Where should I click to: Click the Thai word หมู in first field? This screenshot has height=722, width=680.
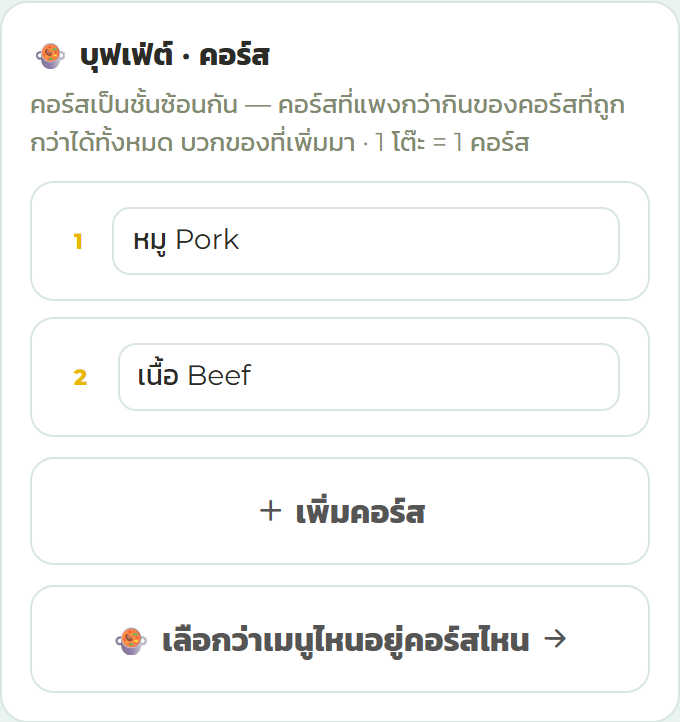pyautogui.click(x=150, y=241)
